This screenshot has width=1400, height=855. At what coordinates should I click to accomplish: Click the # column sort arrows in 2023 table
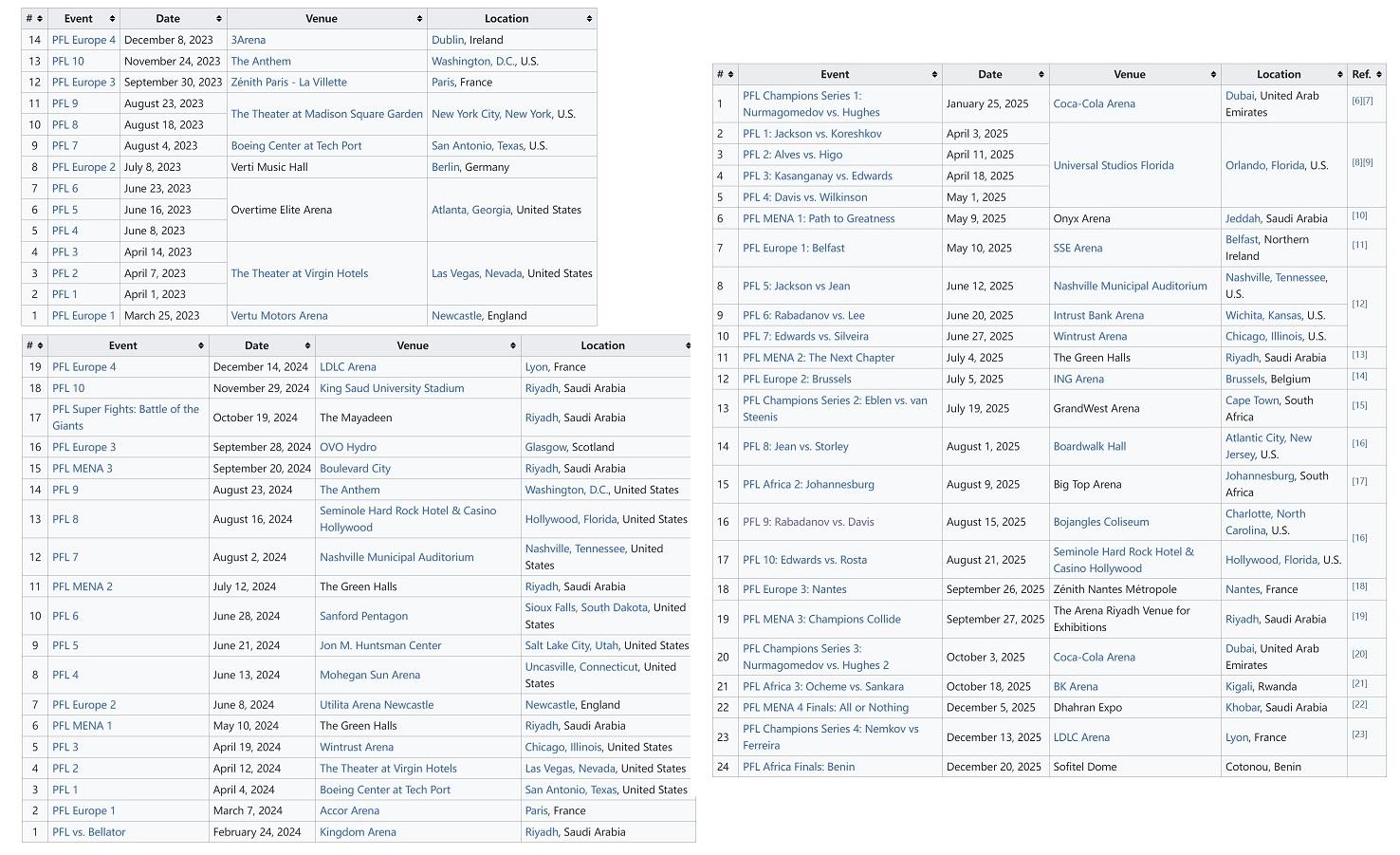[x=41, y=19]
